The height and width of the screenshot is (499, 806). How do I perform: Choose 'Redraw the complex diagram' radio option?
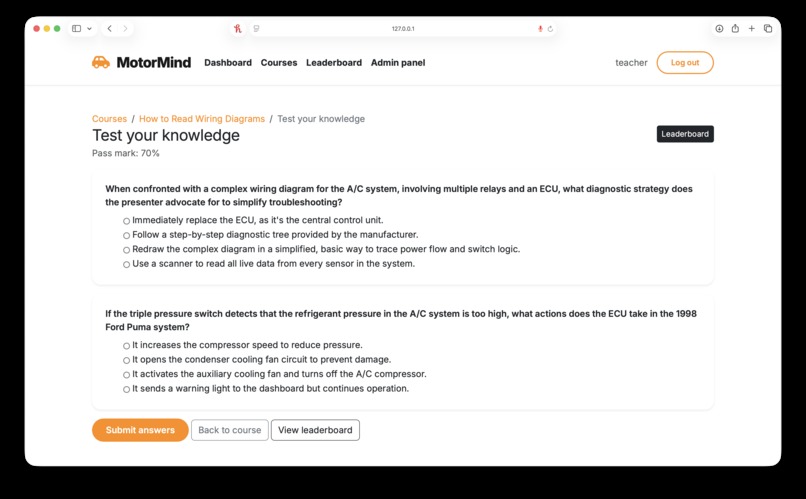pos(126,250)
